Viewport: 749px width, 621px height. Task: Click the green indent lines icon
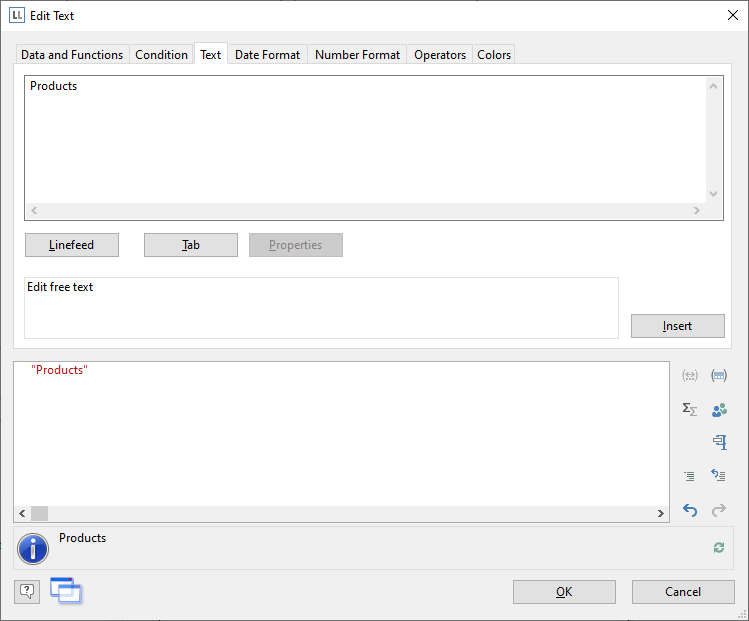689,476
